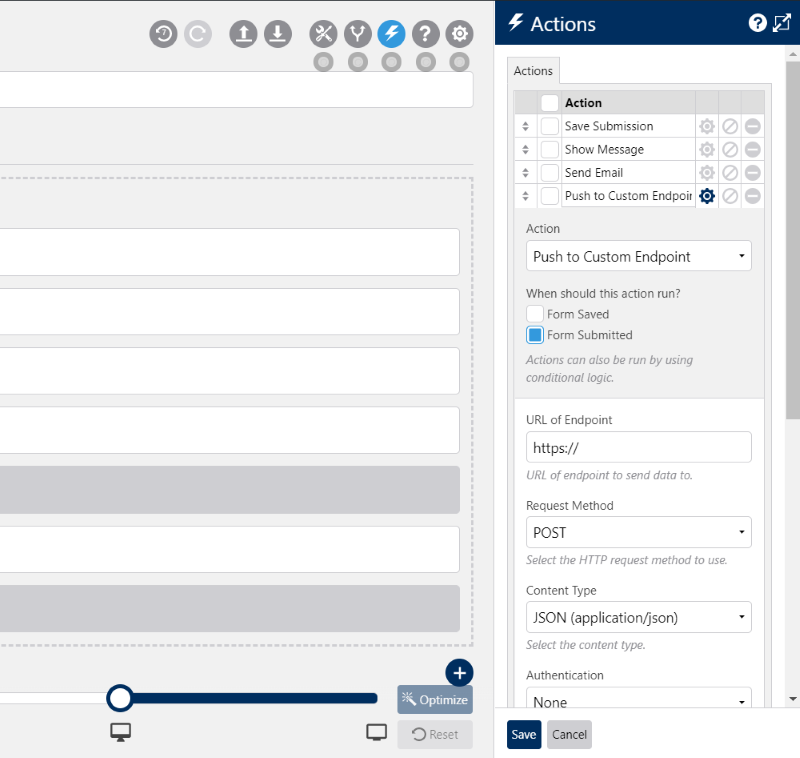Remove the Show Message action
Screen dimensions: 800x758
pos(753,149)
